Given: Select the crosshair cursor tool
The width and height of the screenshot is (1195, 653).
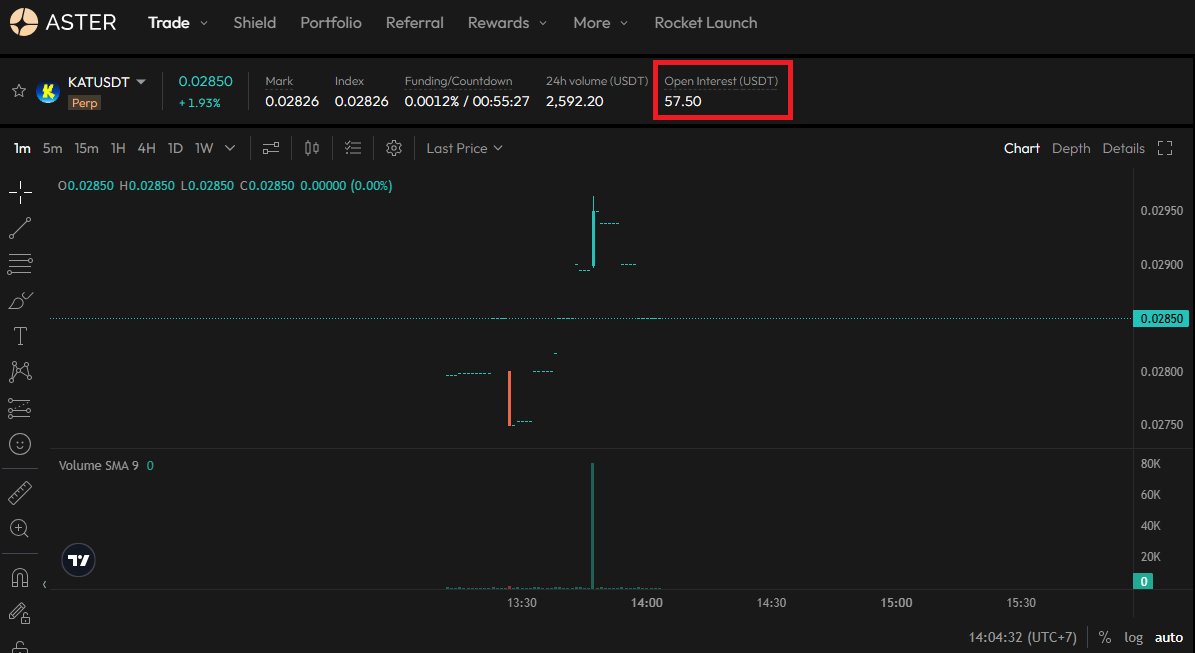Looking at the screenshot, I should [20, 193].
